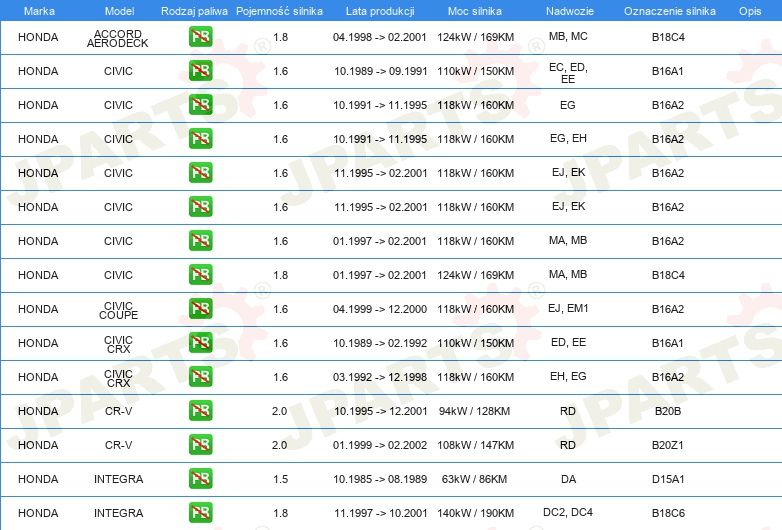Click power value 94kW / 128KM
782x530 pixels.
474,411
